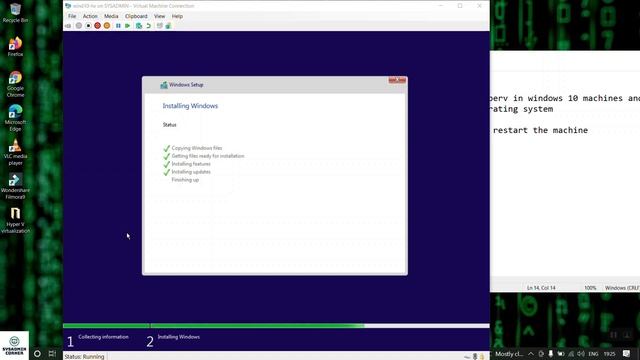Click the installation progress bar
The image size is (640, 360).
[x=276, y=326]
